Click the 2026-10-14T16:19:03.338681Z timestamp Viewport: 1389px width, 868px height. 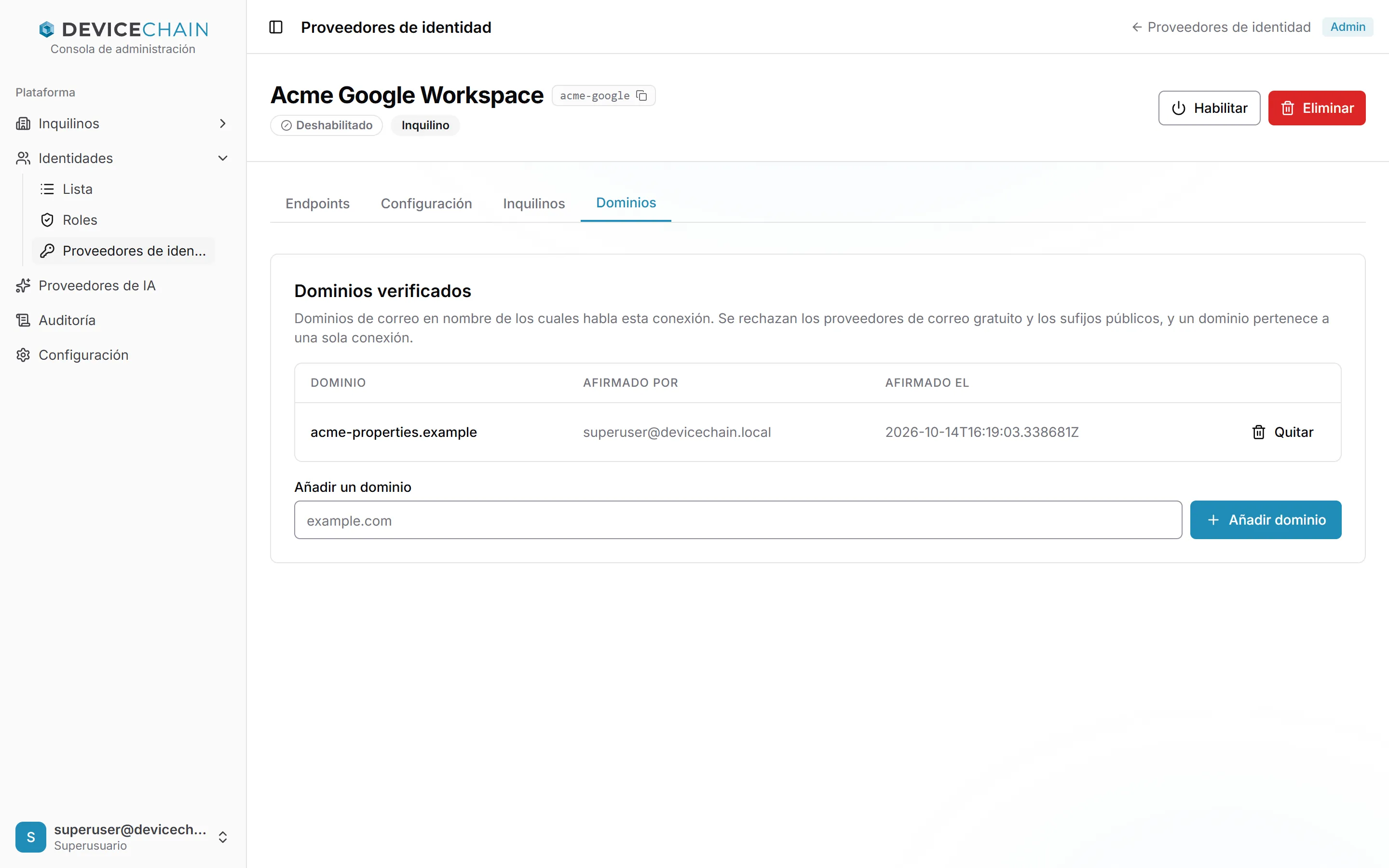point(982,432)
